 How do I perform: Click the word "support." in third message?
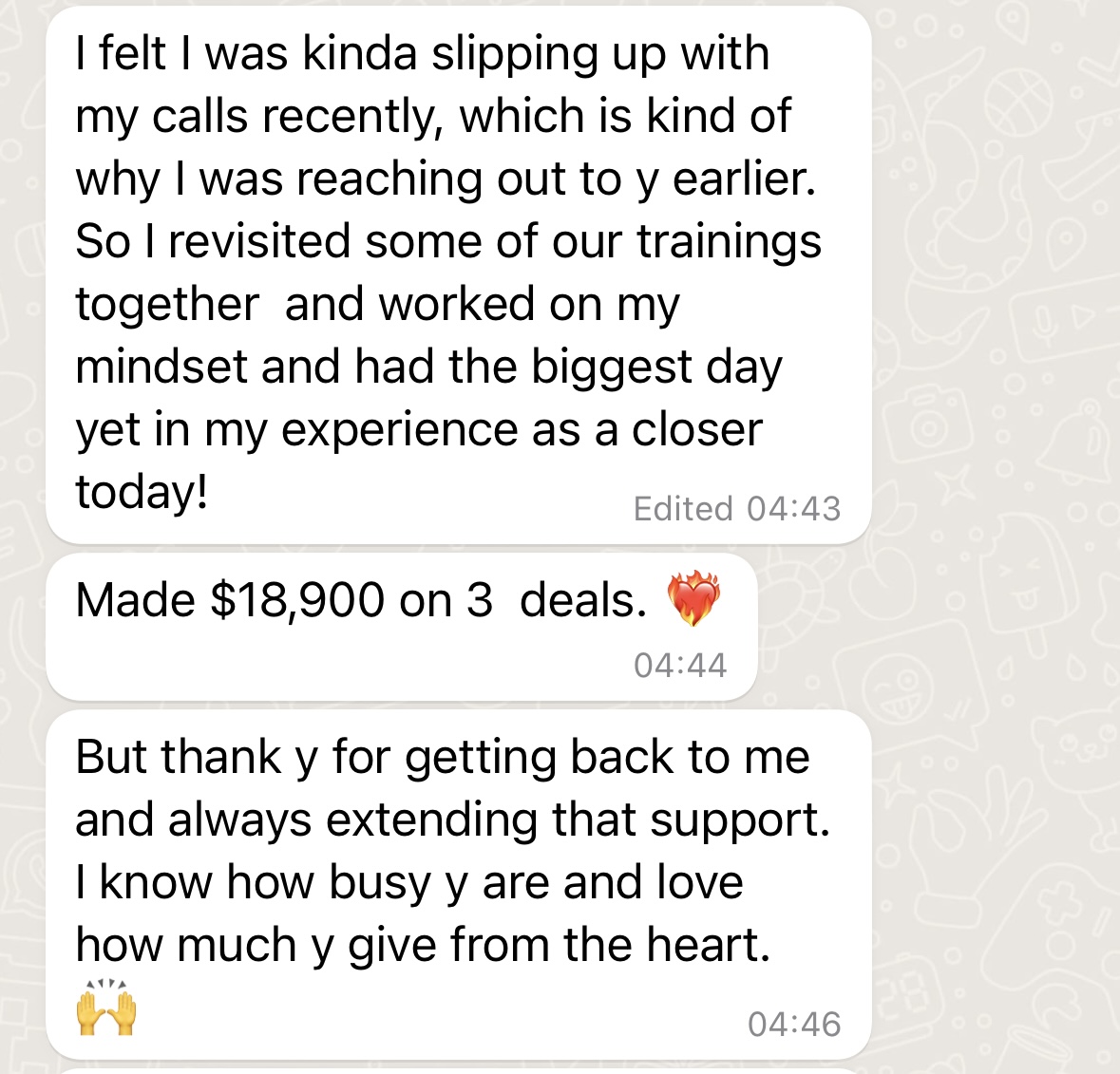click(740, 821)
